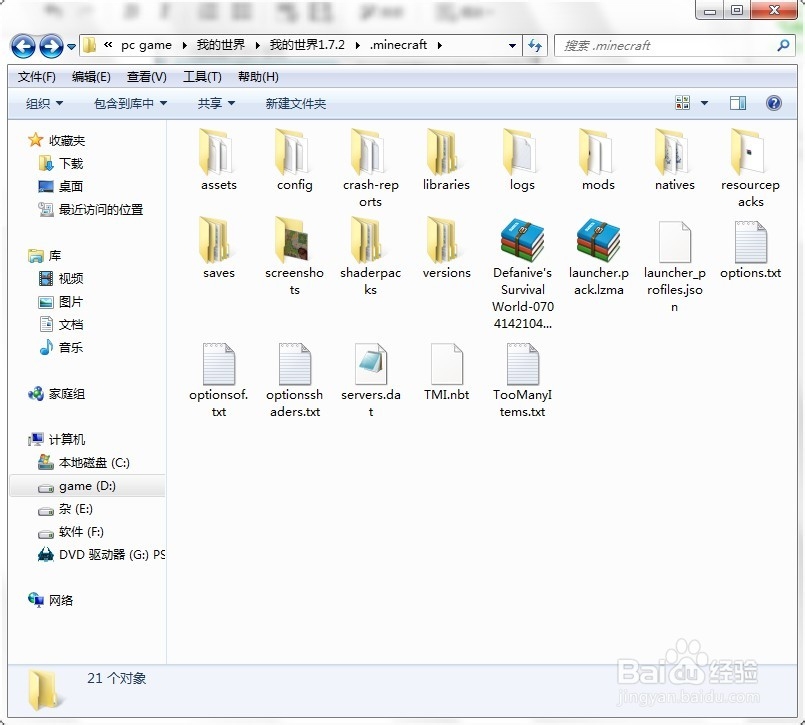Select game (D:) drive

click(87, 486)
